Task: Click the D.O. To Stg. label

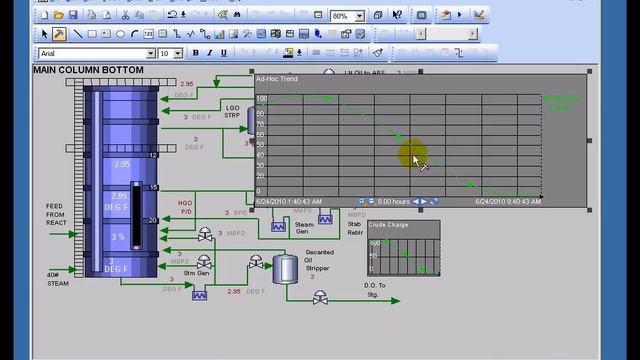Action: (374, 290)
